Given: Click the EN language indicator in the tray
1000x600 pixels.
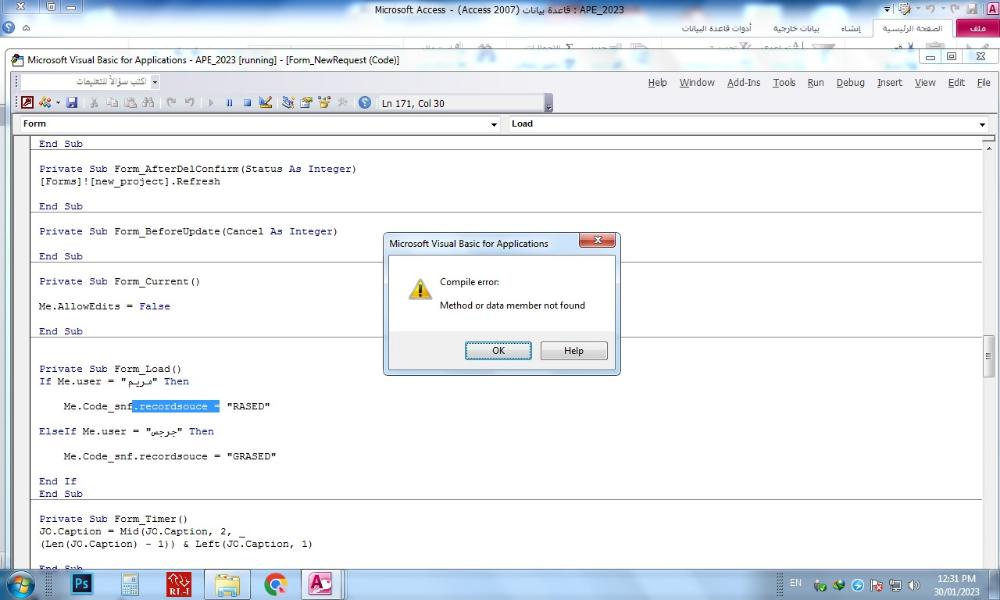Looking at the screenshot, I should (x=796, y=583).
